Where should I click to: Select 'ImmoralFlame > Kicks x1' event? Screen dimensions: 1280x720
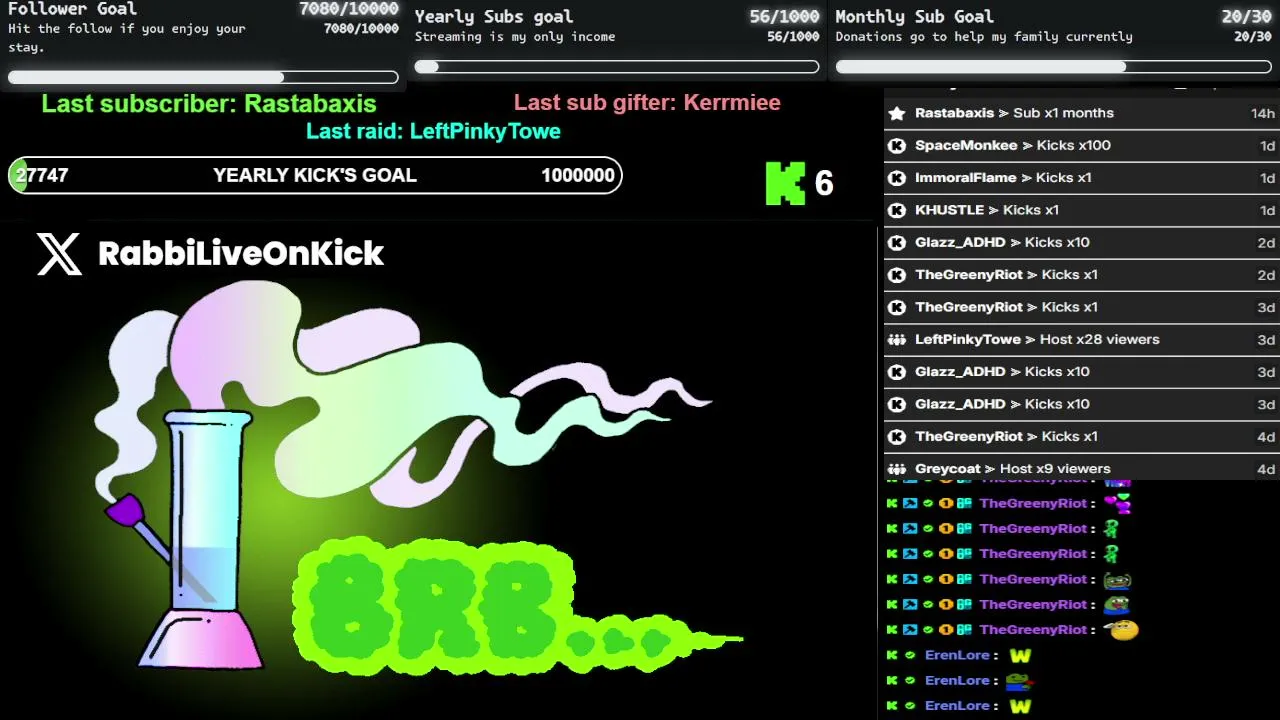(1082, 178)
